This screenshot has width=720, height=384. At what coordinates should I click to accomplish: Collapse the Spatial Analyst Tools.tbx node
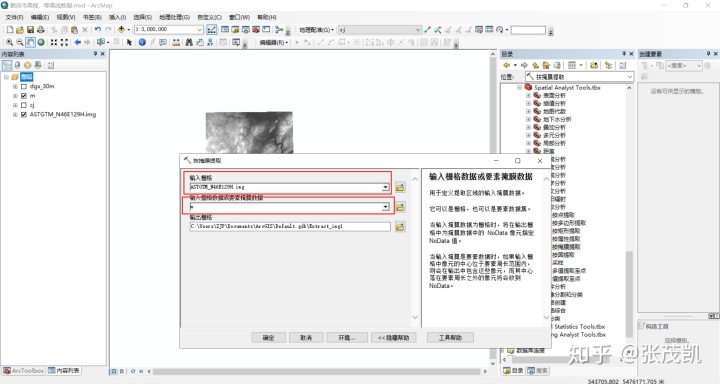[x=519, y=87]
